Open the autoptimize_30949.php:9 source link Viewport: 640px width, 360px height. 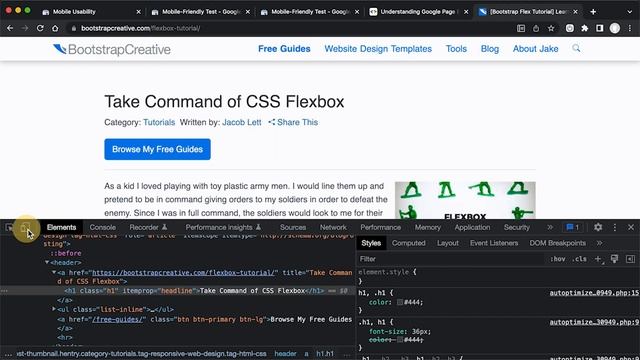click(594, 322)
